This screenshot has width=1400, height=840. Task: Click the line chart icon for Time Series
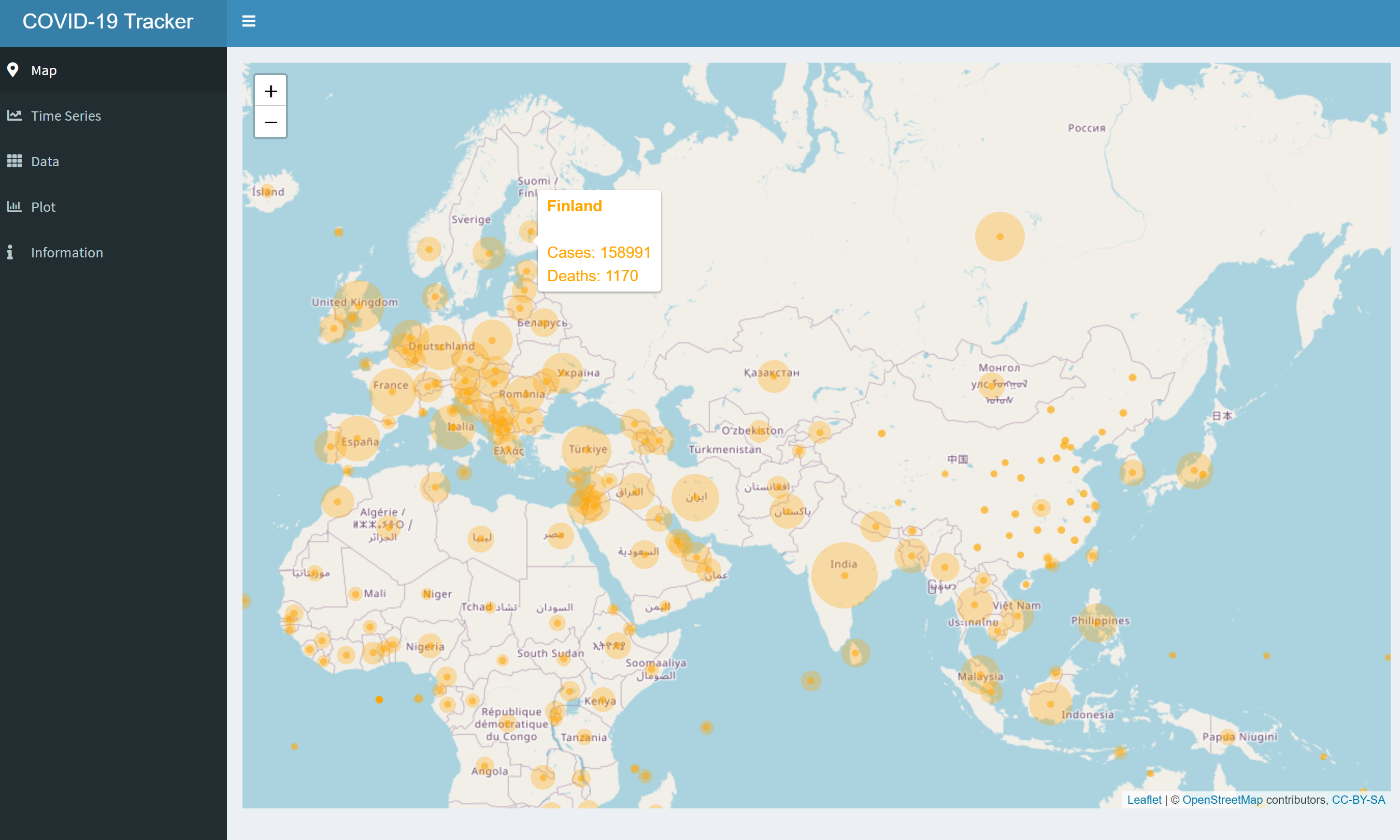tap(14, 115)
